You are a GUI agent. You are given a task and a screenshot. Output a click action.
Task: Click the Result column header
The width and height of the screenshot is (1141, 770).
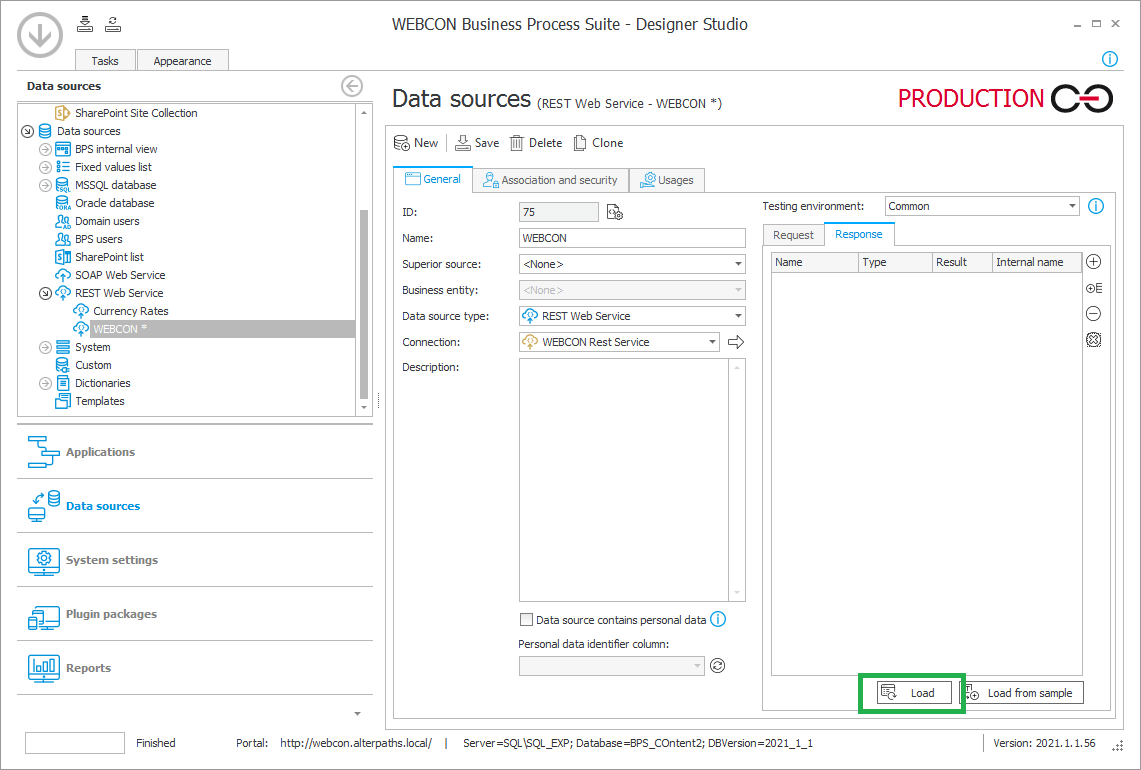[x=962, y=262]
